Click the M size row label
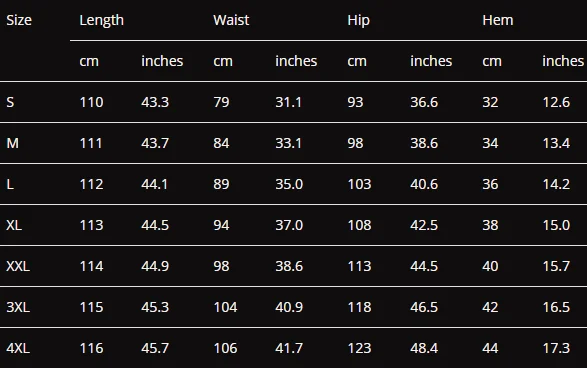587x368 pixels. pyautogui.click(x=12, y=143)
